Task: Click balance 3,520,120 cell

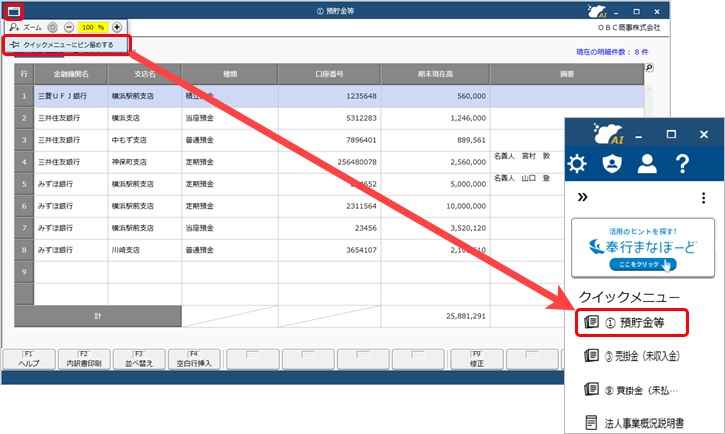Action: point(435,228)
